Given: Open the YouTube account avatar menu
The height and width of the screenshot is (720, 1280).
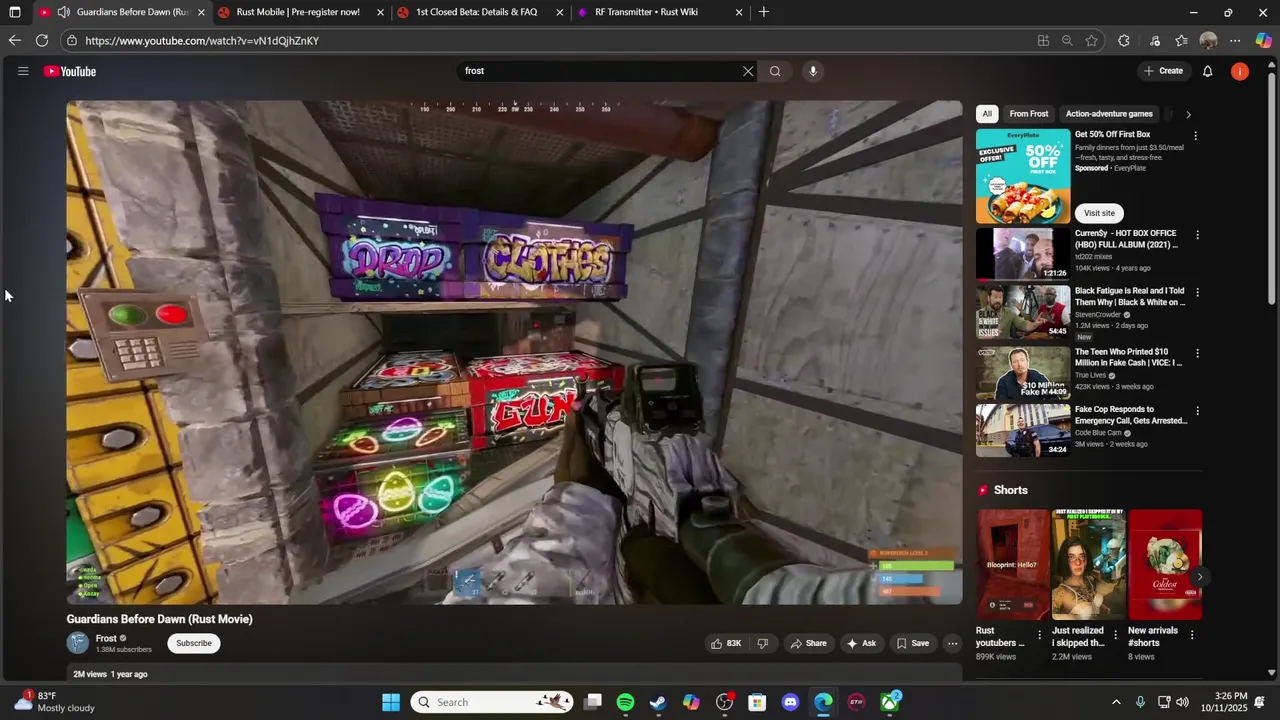Looking at the screenshot, I should 1240,71.
